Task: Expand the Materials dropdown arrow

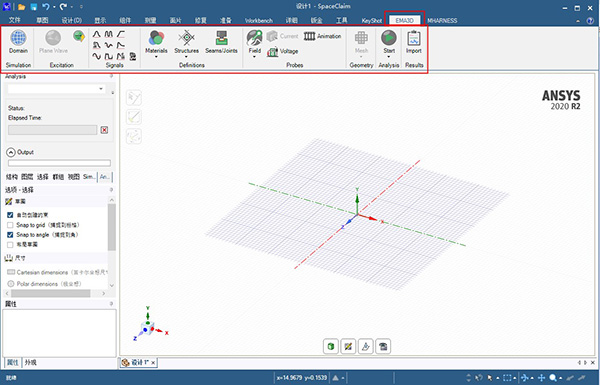Action: pos(156,57)
